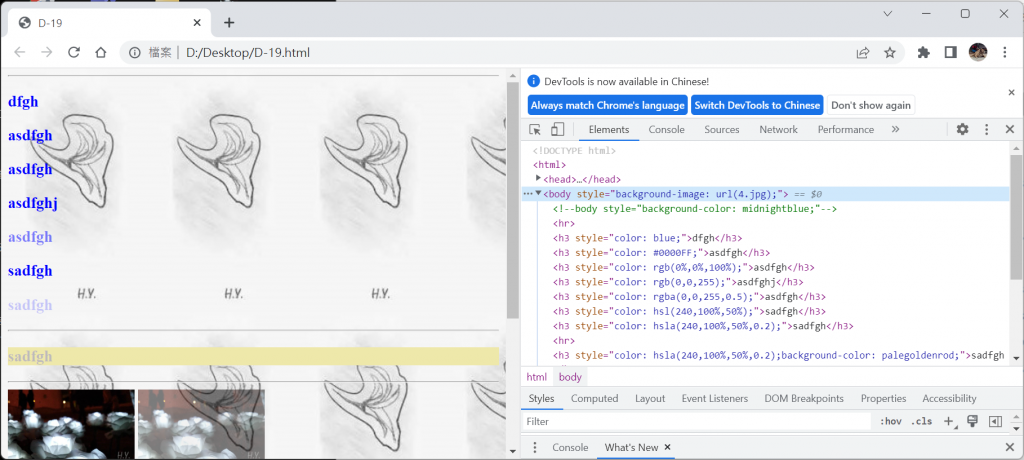1024x460 pixels.
Task: Open the Properties sidebar tab
Action: coord(883,399)
